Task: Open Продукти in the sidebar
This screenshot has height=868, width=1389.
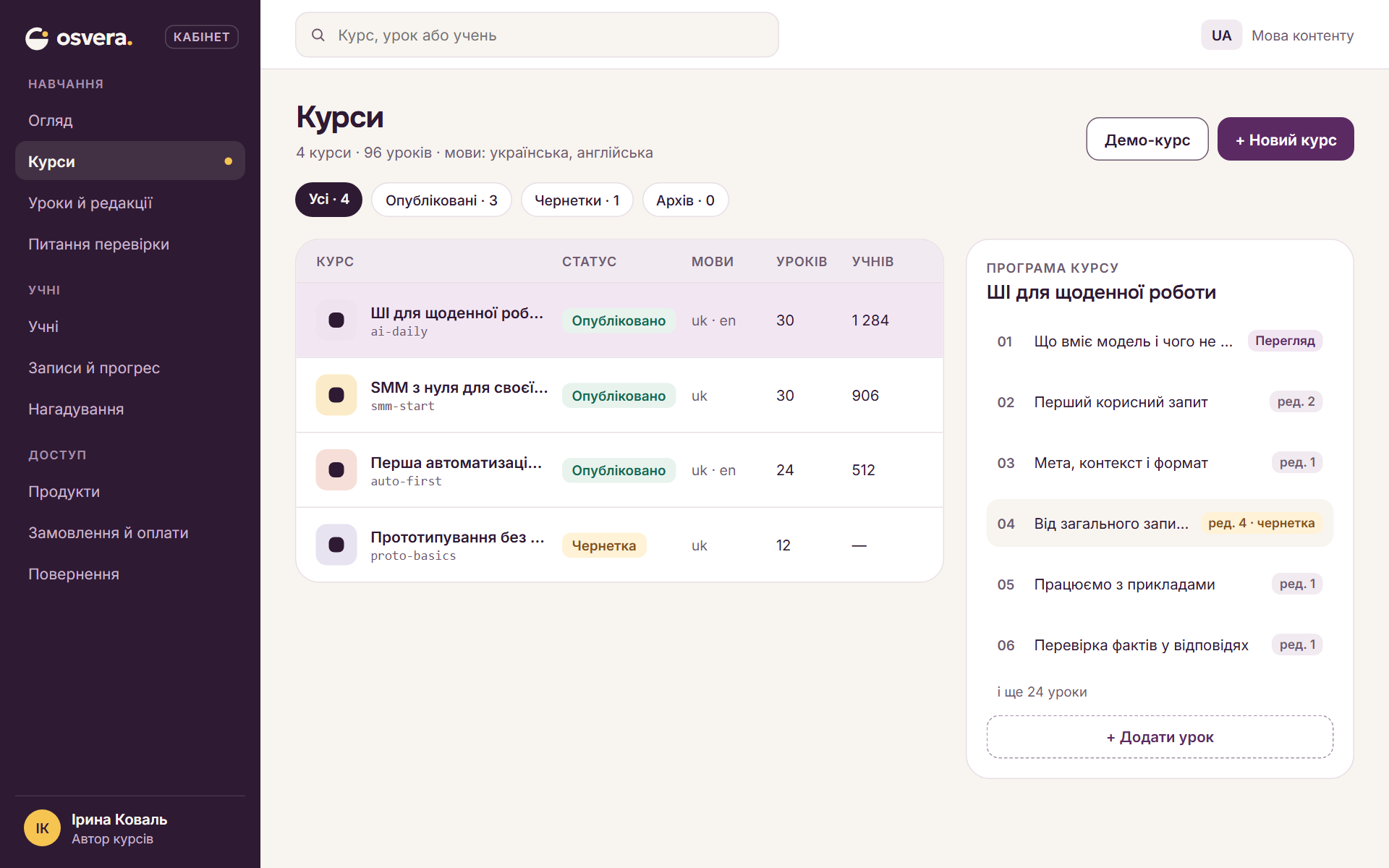Action: (x=130, y=491)
